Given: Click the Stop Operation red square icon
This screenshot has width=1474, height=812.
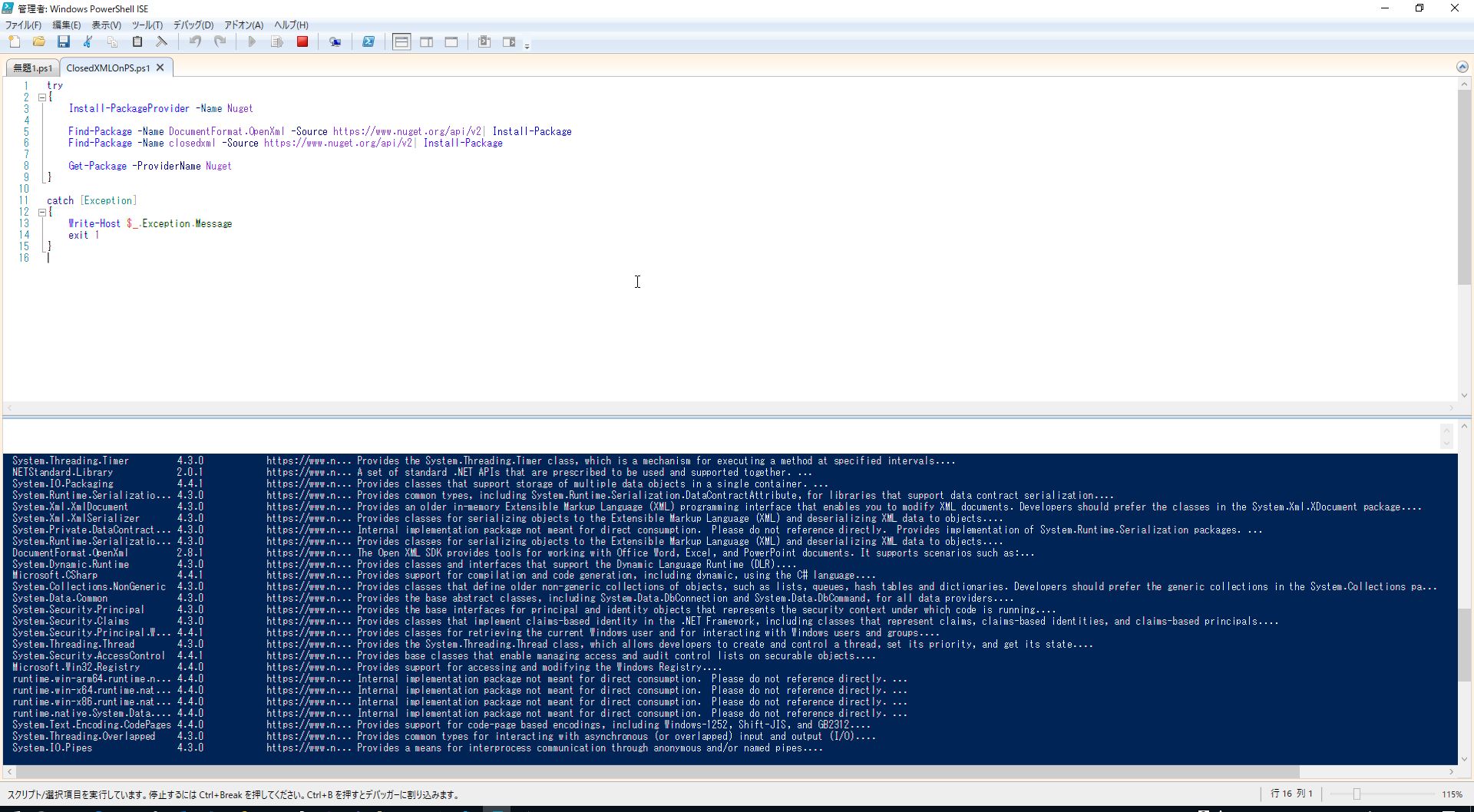Looking at the screenshot, I should [302, 41].
